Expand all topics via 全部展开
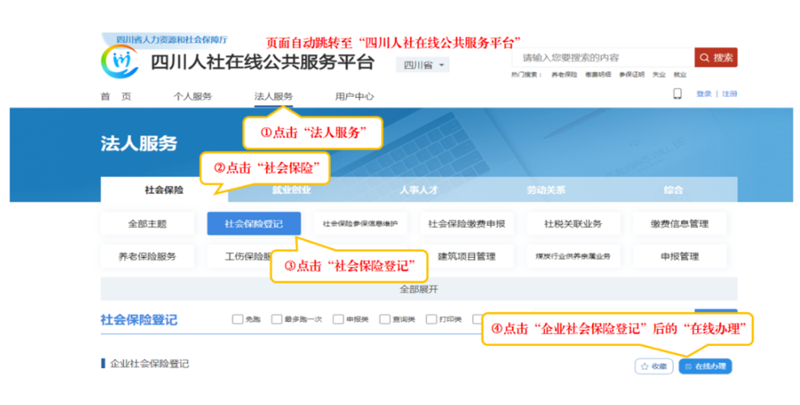The width and height of the screenshot is (800, 405). 419,289
